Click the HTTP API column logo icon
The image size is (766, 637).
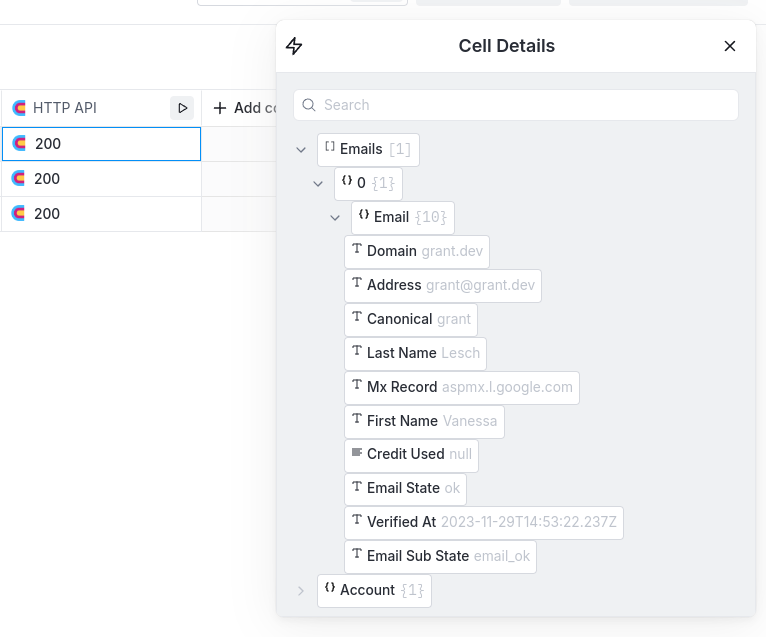[x=19, y=108]
